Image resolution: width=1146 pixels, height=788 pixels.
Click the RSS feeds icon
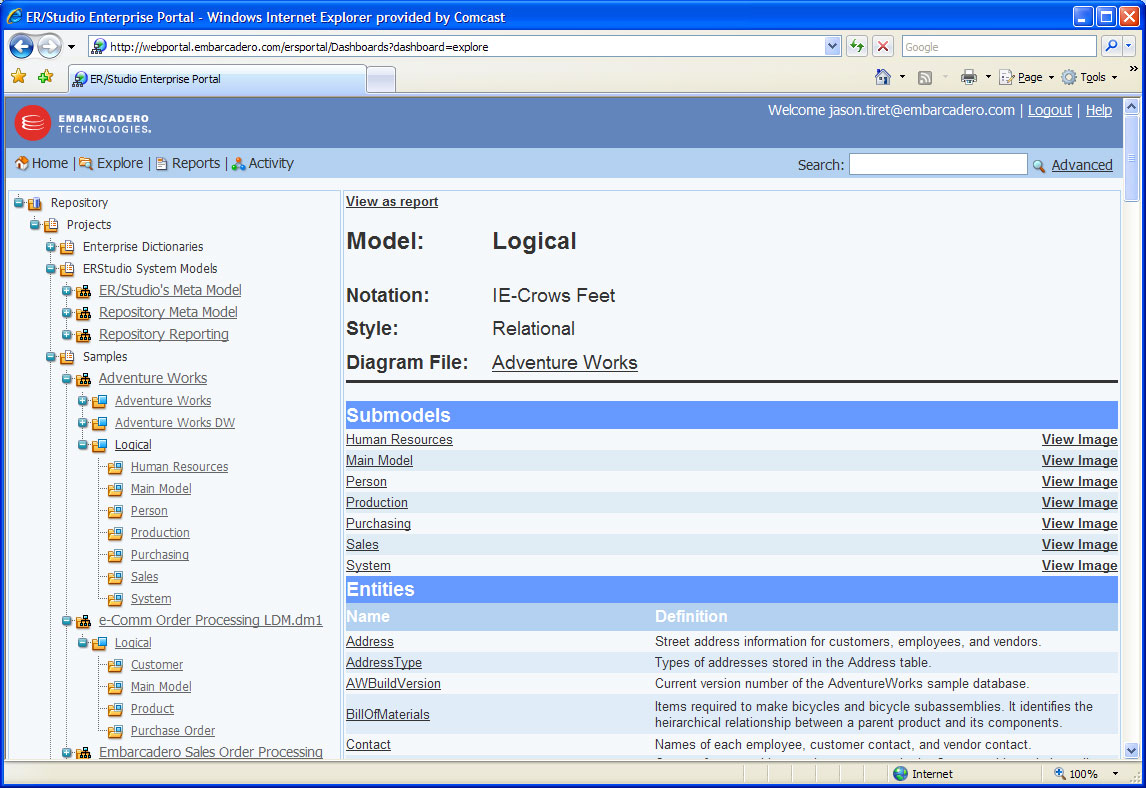pos(925,77)
